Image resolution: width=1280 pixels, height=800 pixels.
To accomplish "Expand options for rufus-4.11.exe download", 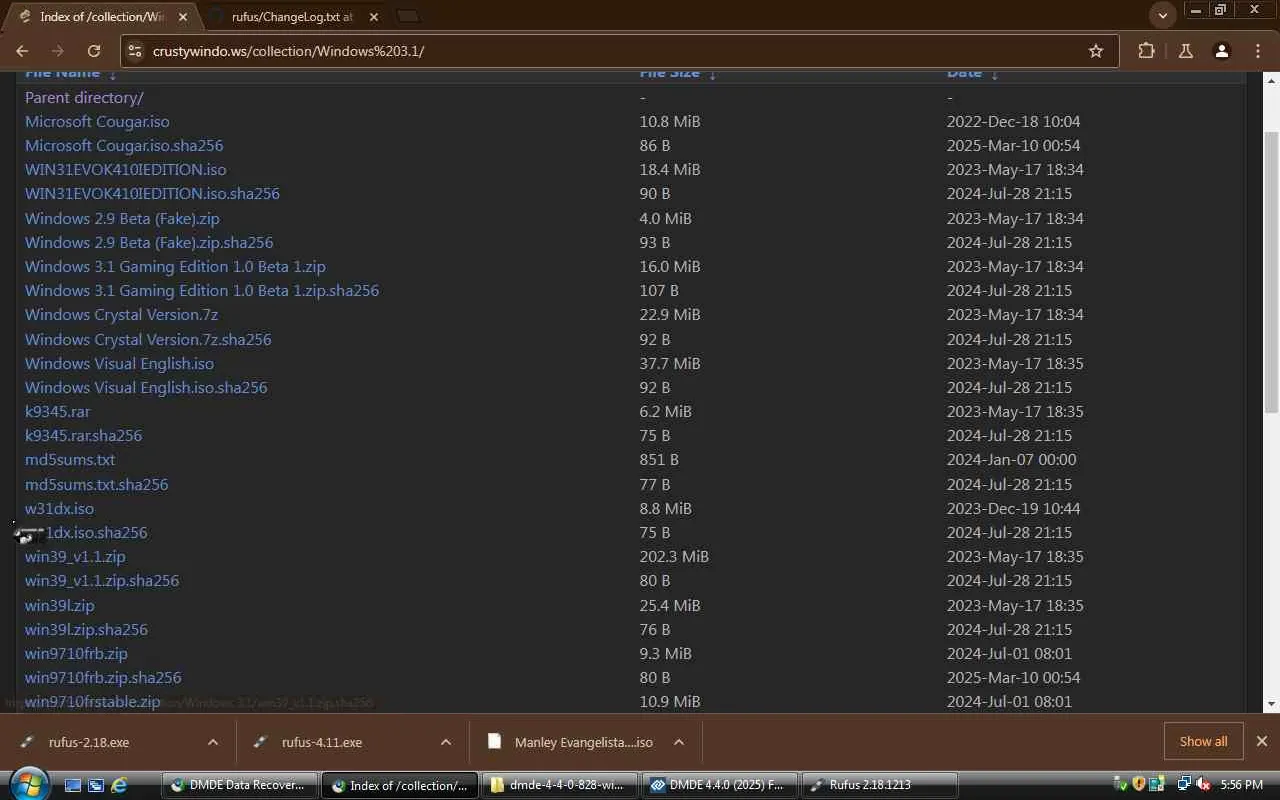I will (446, 742).
